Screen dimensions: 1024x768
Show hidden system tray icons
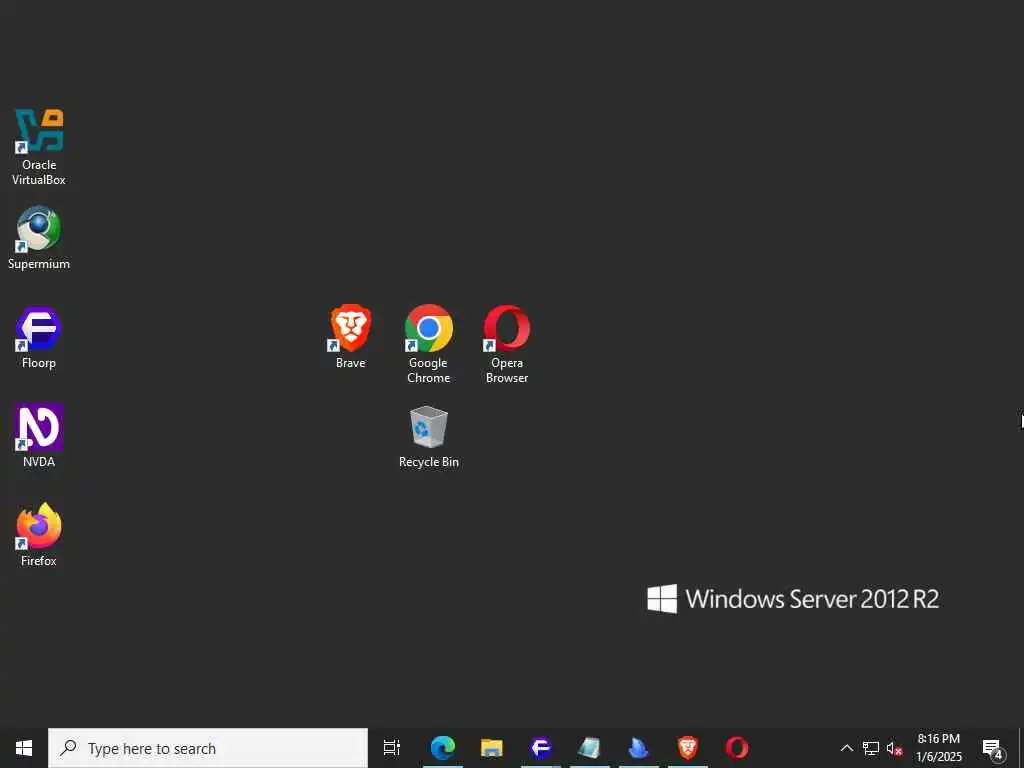[846, 748]
